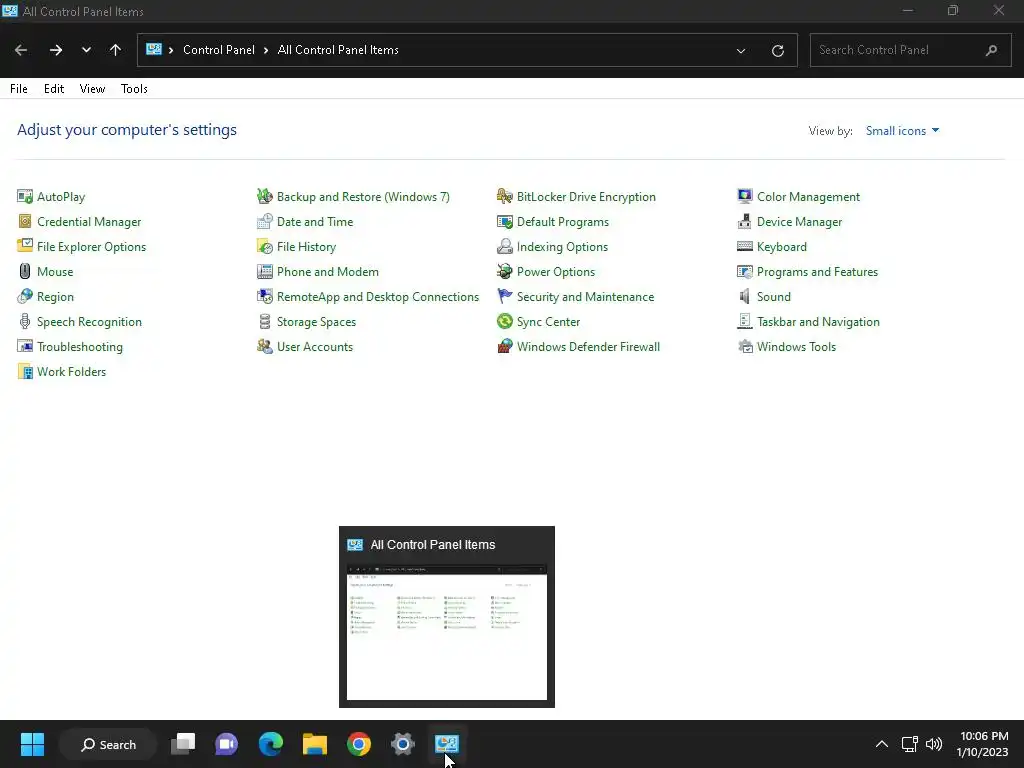Select Control Panel in the breadcrumb
1024x768 pixels.
219,50
